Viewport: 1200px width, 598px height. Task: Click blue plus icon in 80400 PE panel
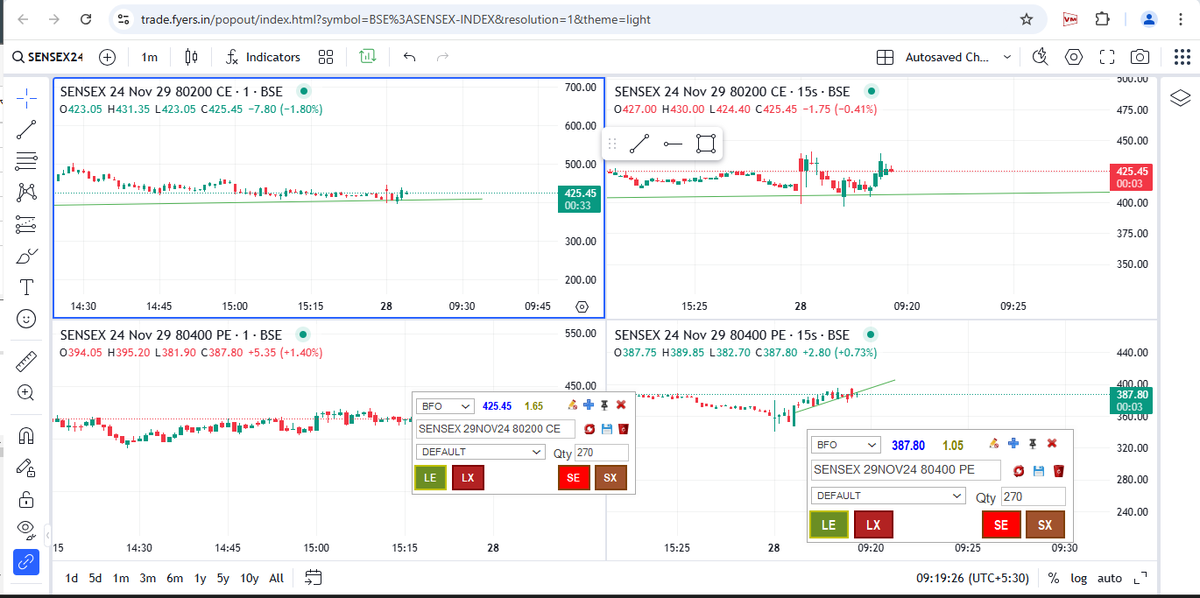[1013, 443]
